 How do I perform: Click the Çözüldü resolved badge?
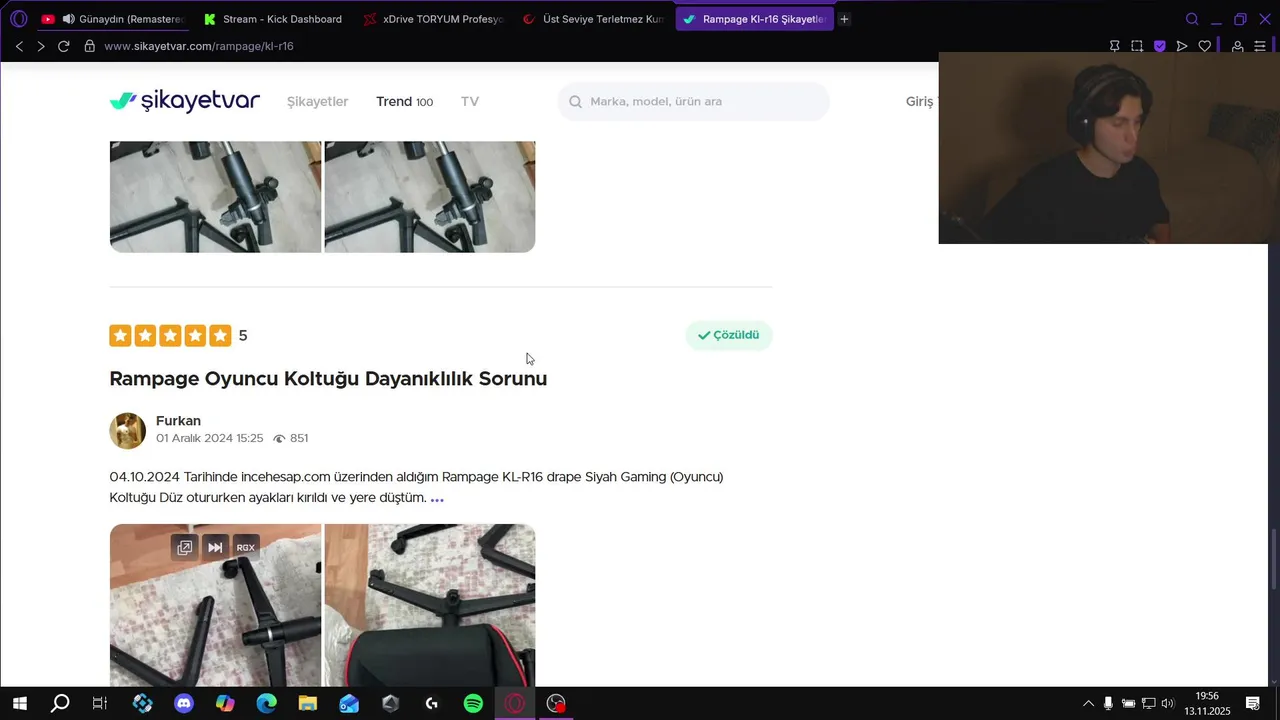(729, 335)
